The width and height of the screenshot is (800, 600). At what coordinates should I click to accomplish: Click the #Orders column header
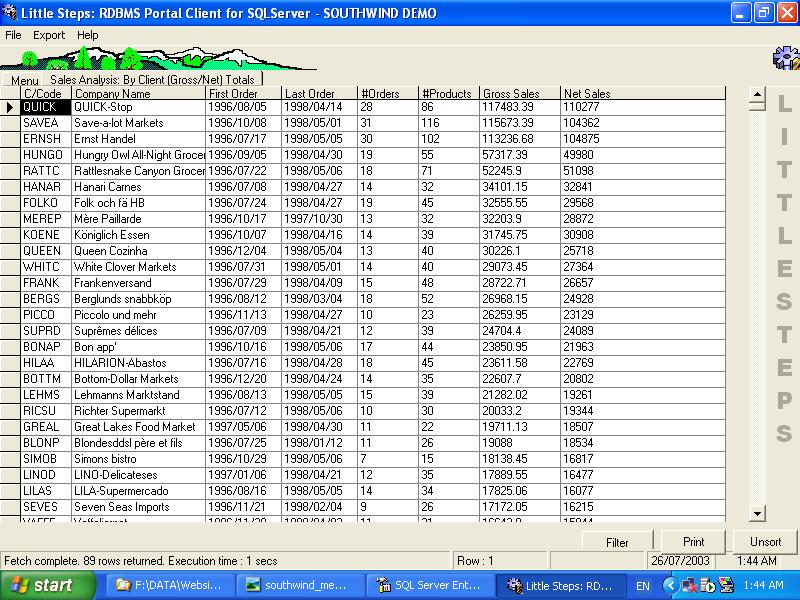(x=388, y=93)
